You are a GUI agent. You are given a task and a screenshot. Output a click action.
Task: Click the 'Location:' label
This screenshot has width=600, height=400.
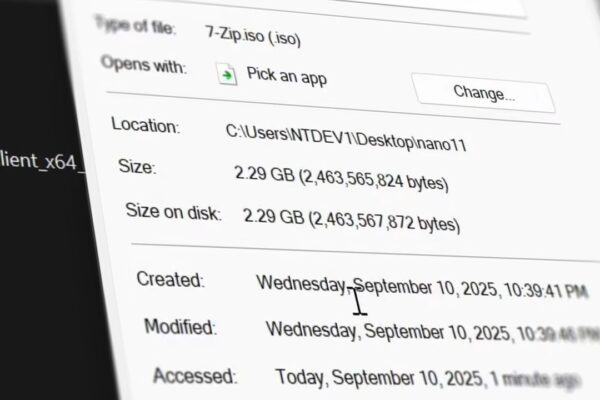point(145,125)
